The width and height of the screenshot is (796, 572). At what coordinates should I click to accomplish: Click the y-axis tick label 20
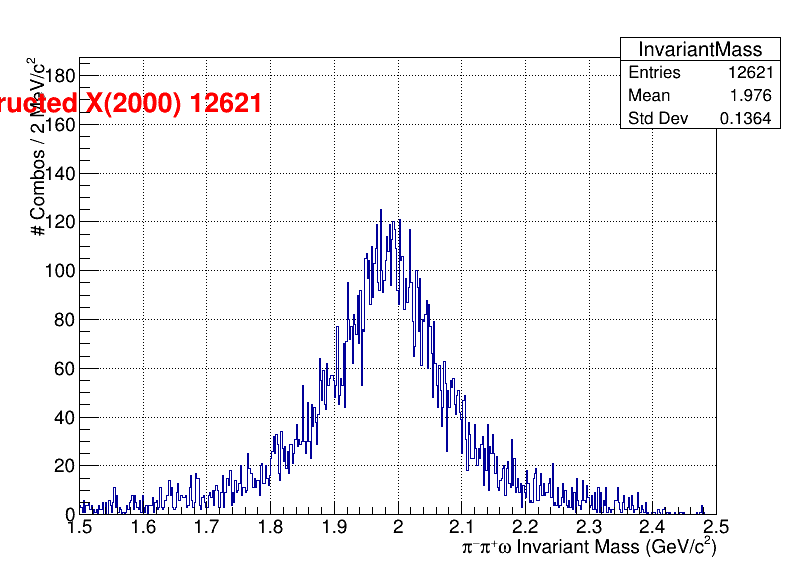click(64, 466)
